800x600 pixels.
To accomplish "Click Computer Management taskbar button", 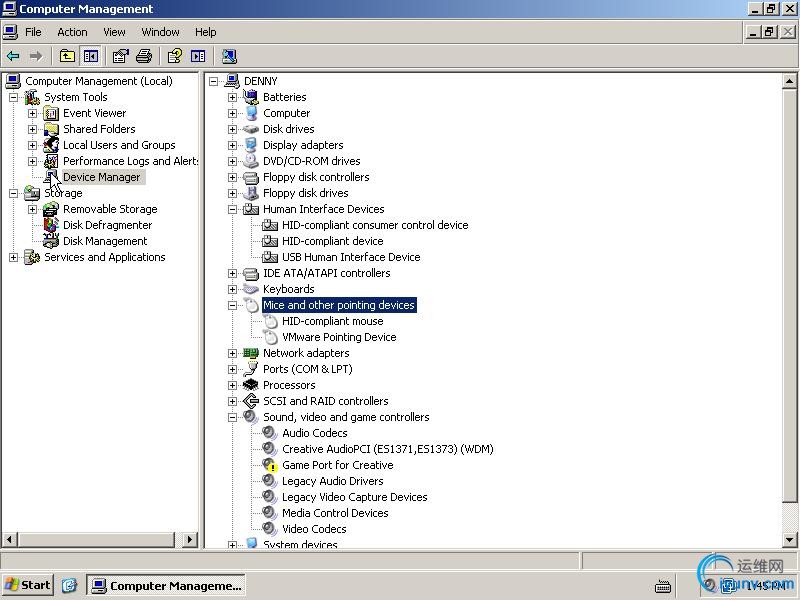I will [x=166, y=585].
